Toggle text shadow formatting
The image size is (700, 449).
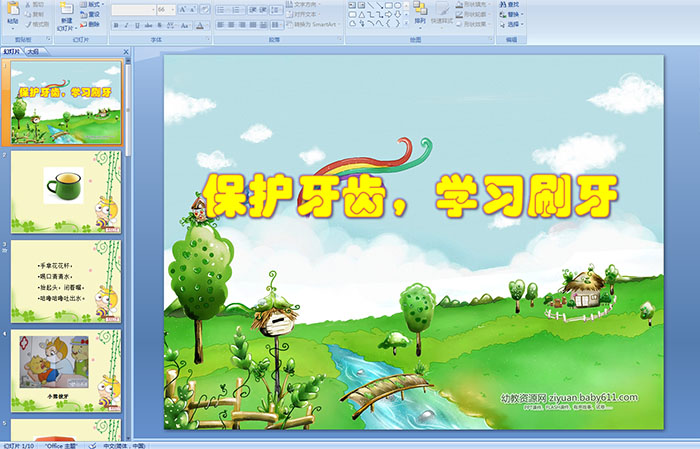point(159,25)
